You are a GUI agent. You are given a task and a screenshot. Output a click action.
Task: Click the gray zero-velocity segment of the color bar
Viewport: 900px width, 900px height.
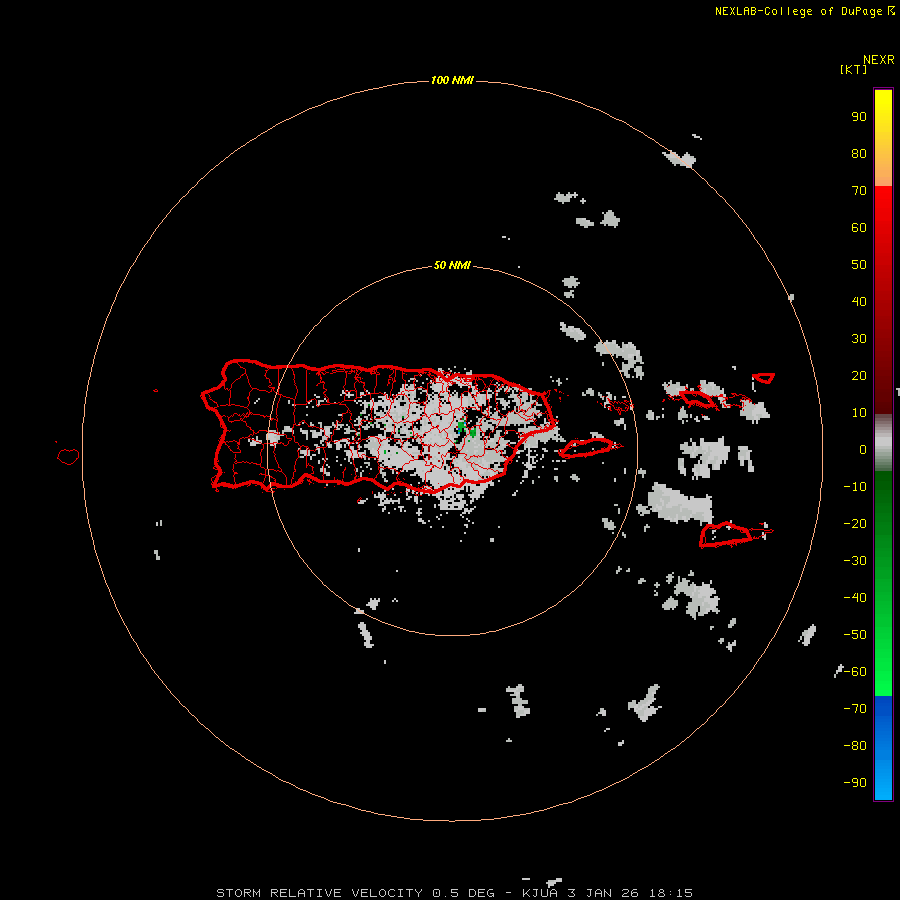tap(883, 443)
